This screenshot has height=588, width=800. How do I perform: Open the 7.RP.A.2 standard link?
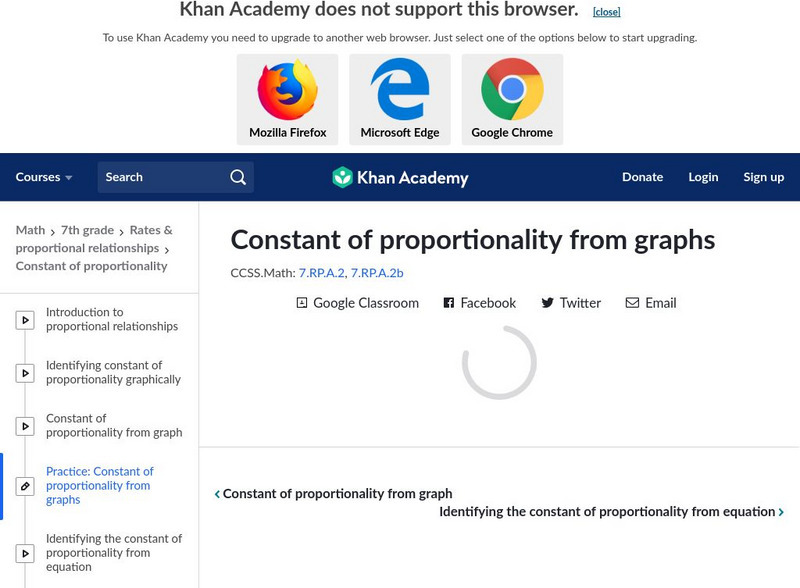point(321,272)
